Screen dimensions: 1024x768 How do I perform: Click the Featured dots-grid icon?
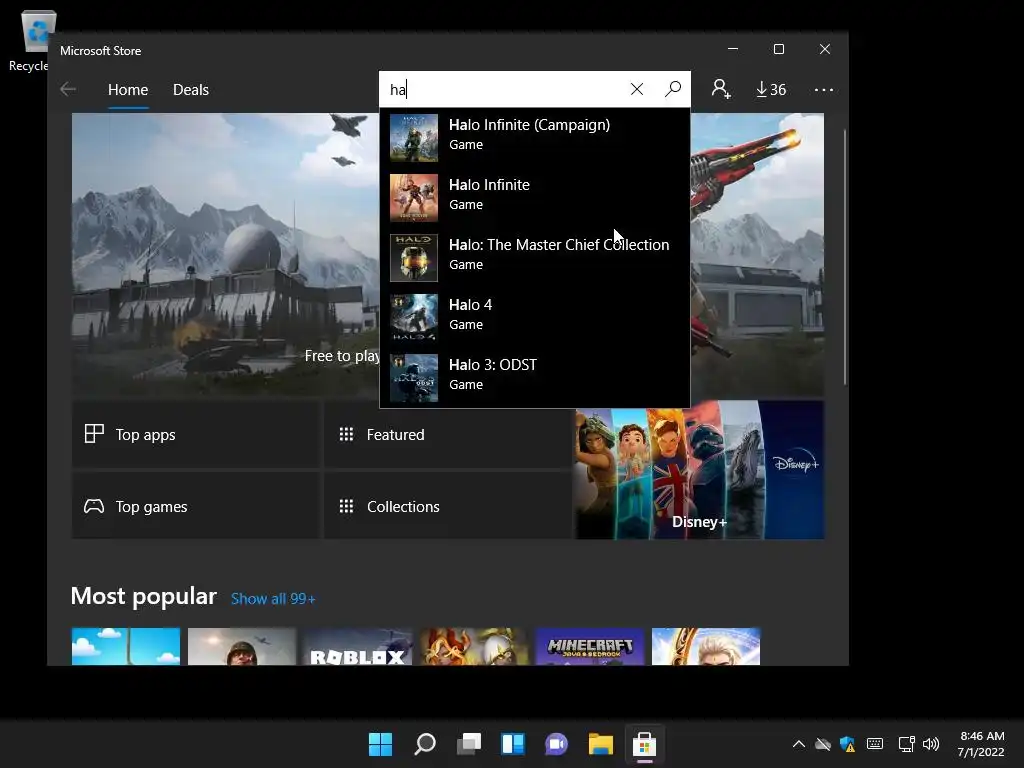346,434
